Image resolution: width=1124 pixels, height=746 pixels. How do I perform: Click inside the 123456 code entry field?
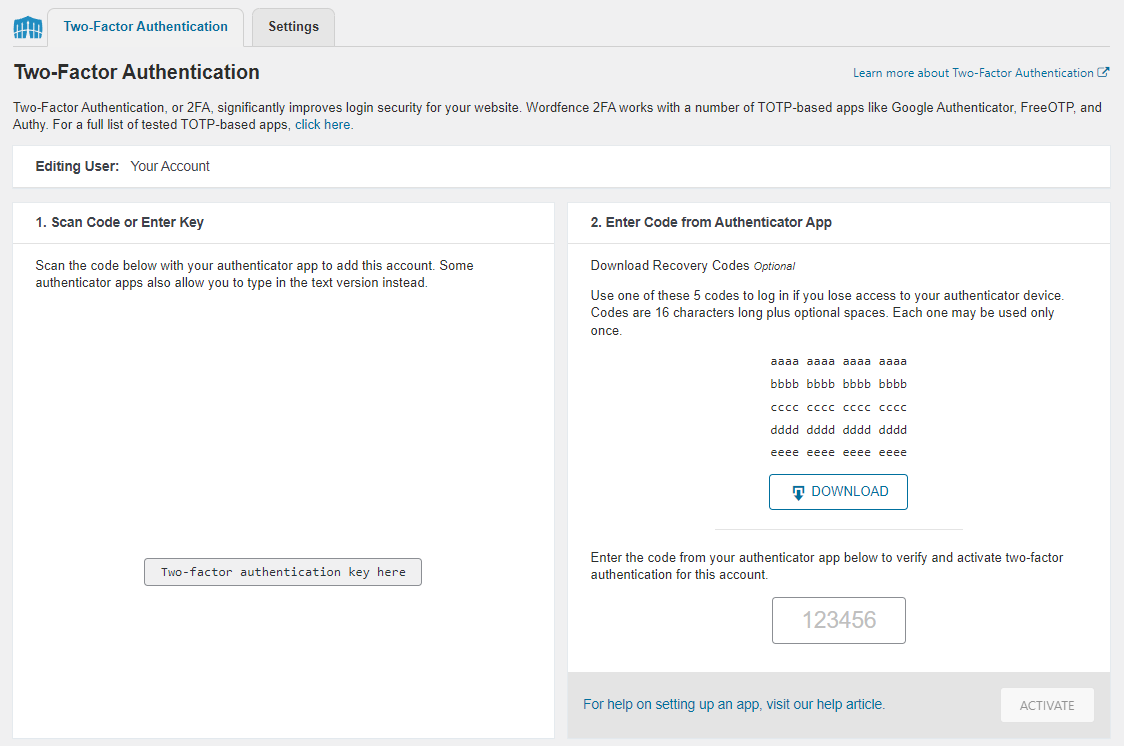(838, 620)
